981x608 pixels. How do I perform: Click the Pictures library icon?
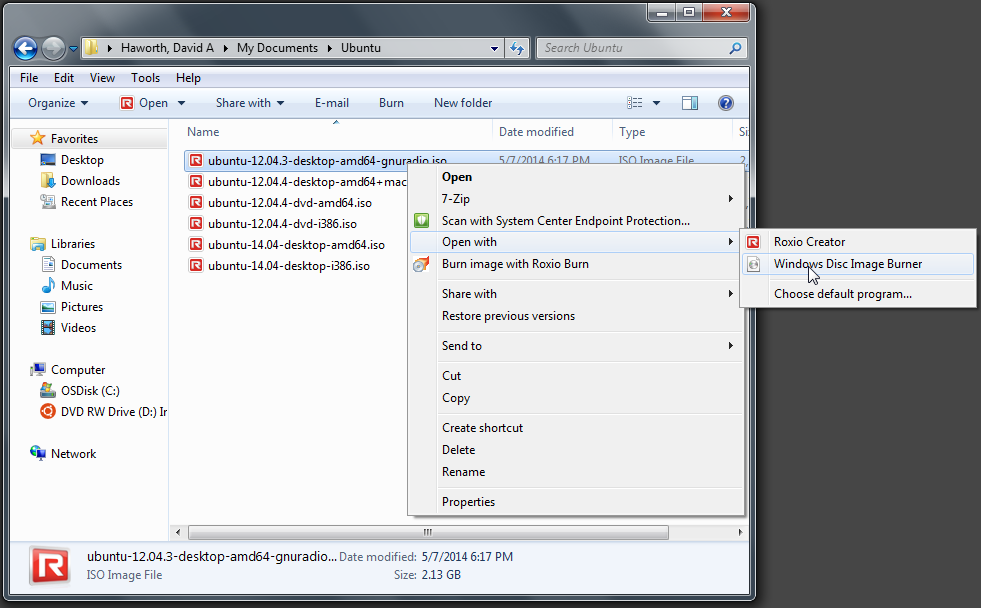(x=48, y=307)
